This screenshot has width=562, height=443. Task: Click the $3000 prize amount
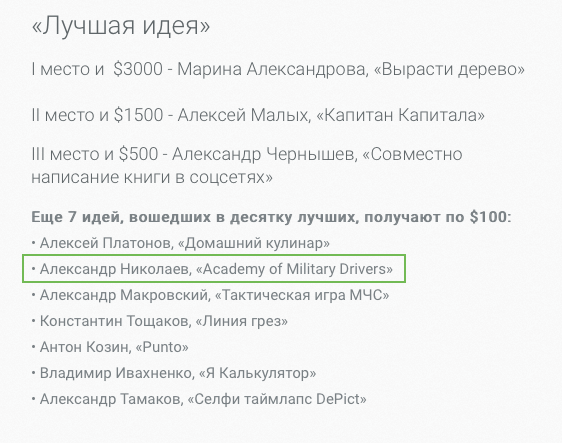[x=138, y=70]
